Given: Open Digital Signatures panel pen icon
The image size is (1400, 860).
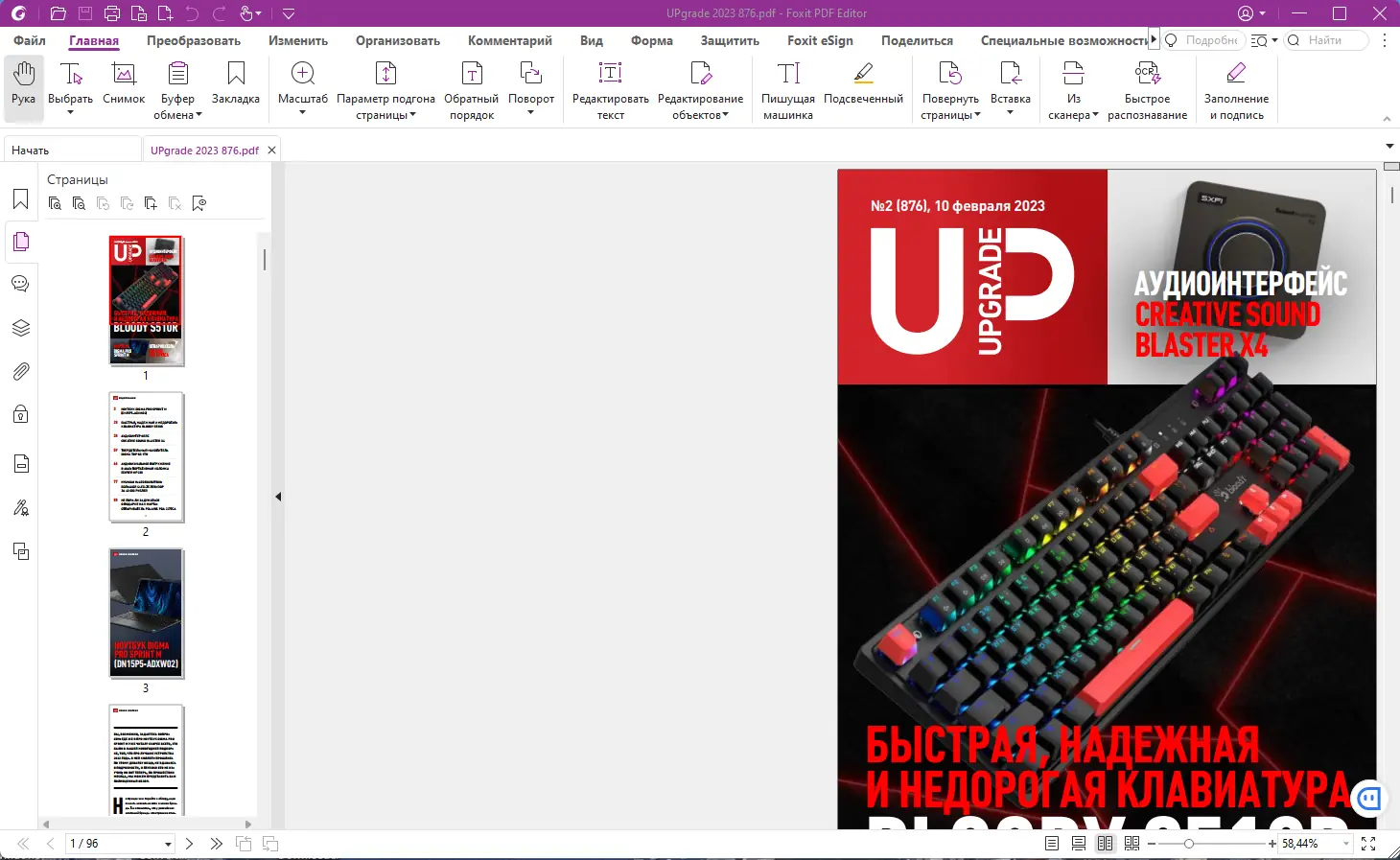Looking at the screenshot, I should [x=21, y=508].
